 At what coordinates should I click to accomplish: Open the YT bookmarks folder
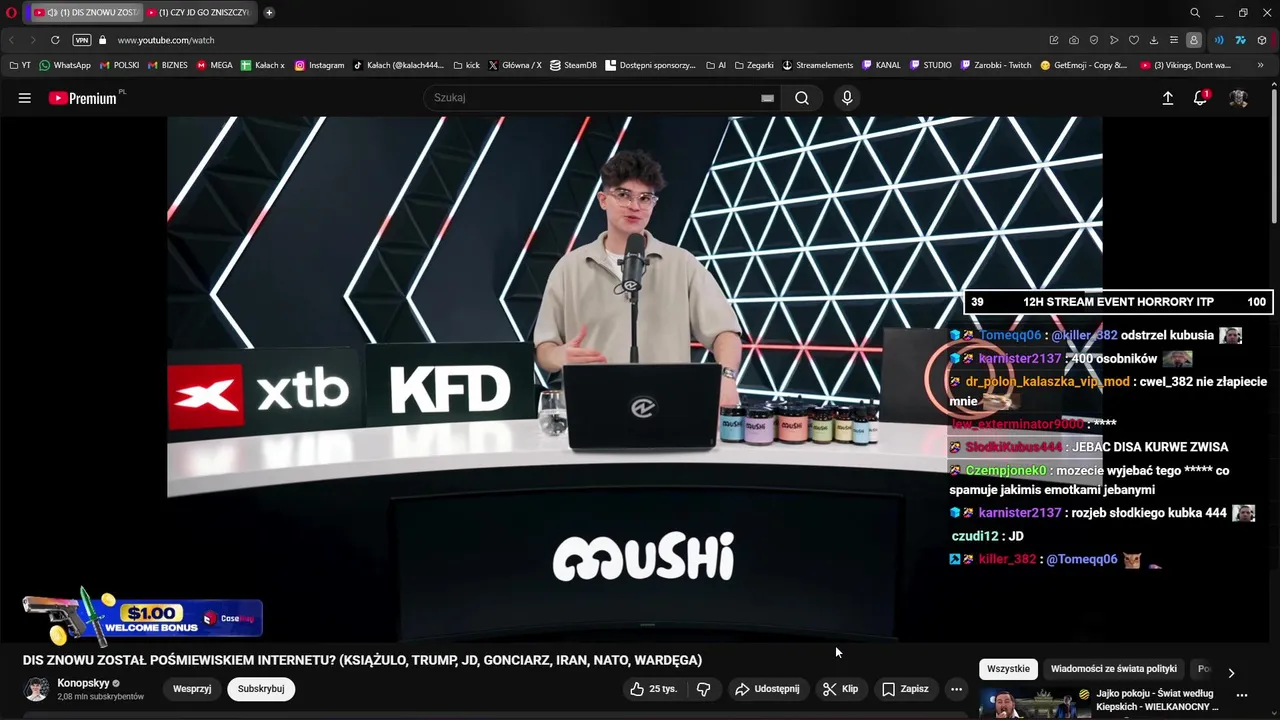(x=20, y=65)
